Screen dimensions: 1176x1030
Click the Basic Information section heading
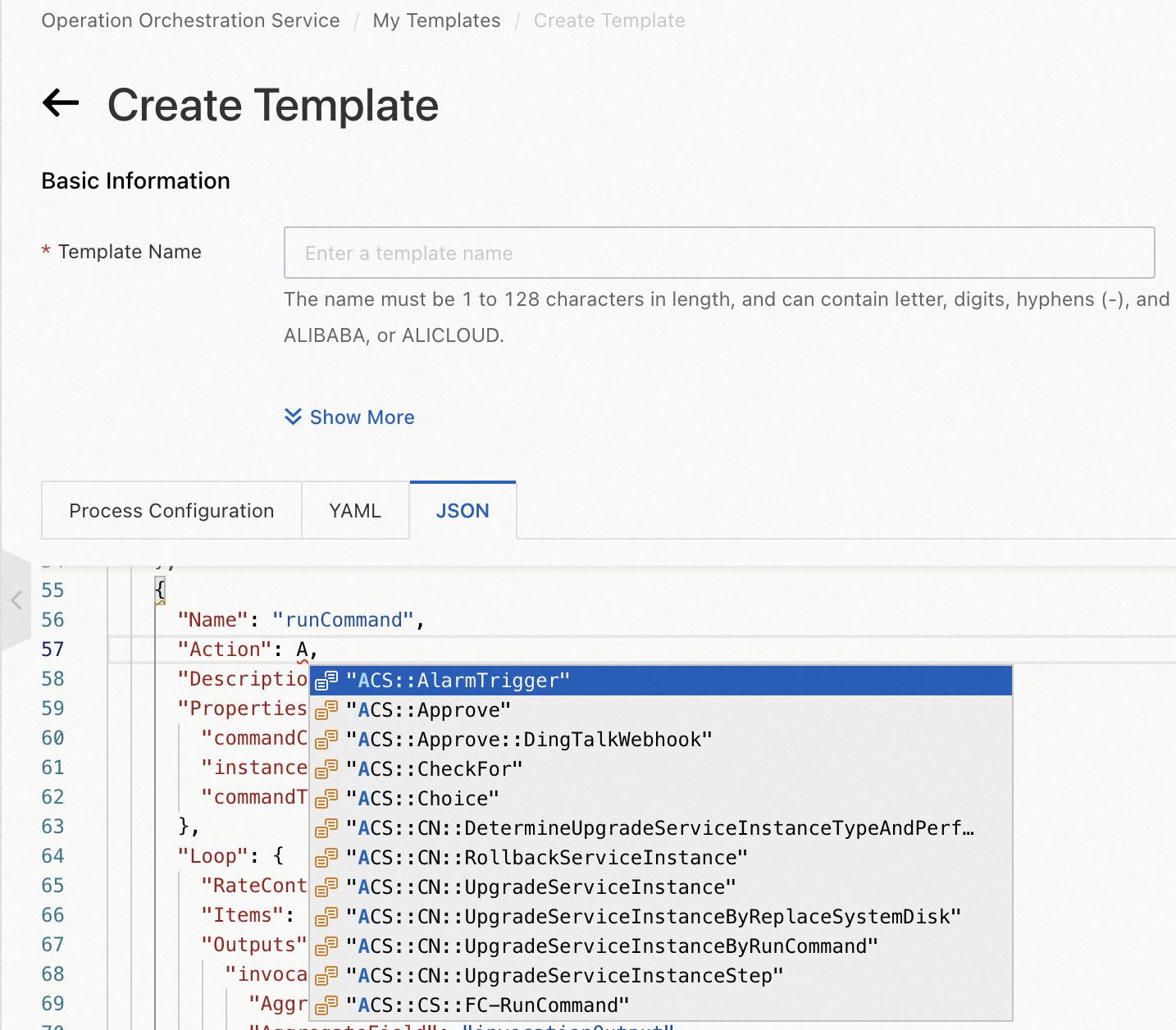pos(136,180)
